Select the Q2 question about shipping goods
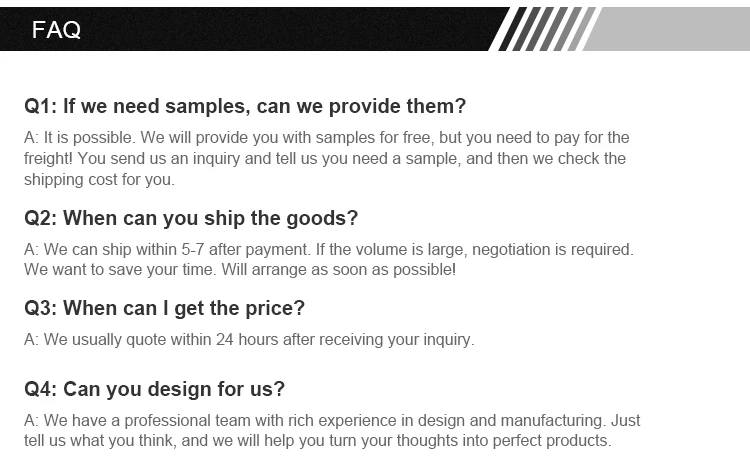This screenshot has height=471, width=750. click(x=191, y=218)
